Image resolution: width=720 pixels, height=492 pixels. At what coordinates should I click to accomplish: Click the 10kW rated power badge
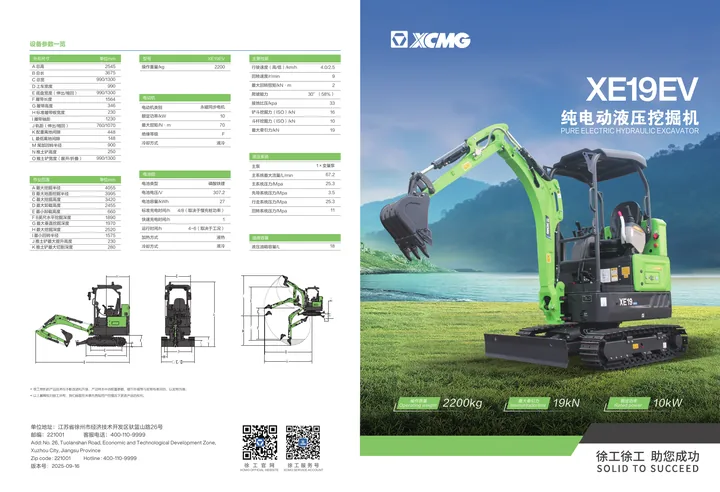tap(643, 403)
